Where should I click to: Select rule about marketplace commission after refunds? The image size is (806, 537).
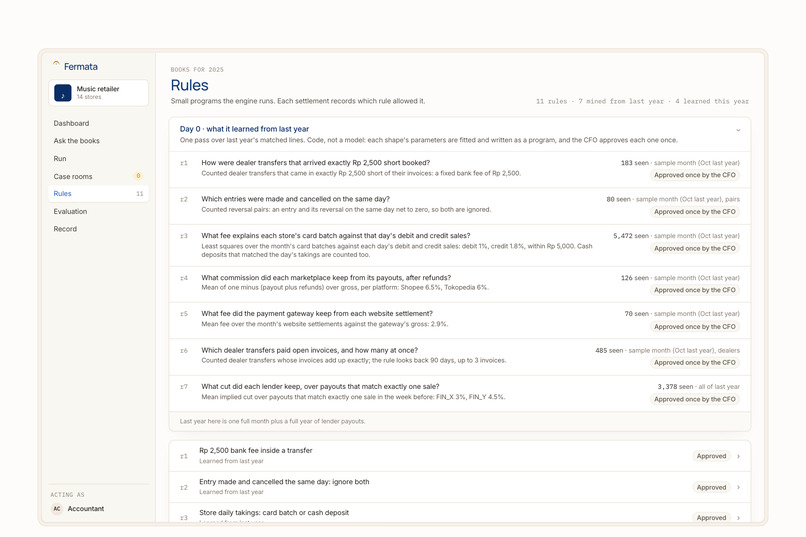click(x=460, y=284)
